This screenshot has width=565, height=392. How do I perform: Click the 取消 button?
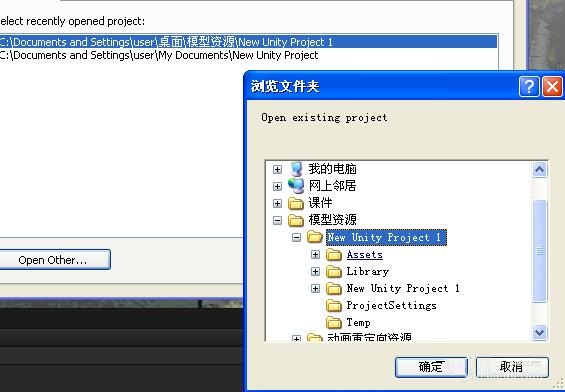(512, 367)
